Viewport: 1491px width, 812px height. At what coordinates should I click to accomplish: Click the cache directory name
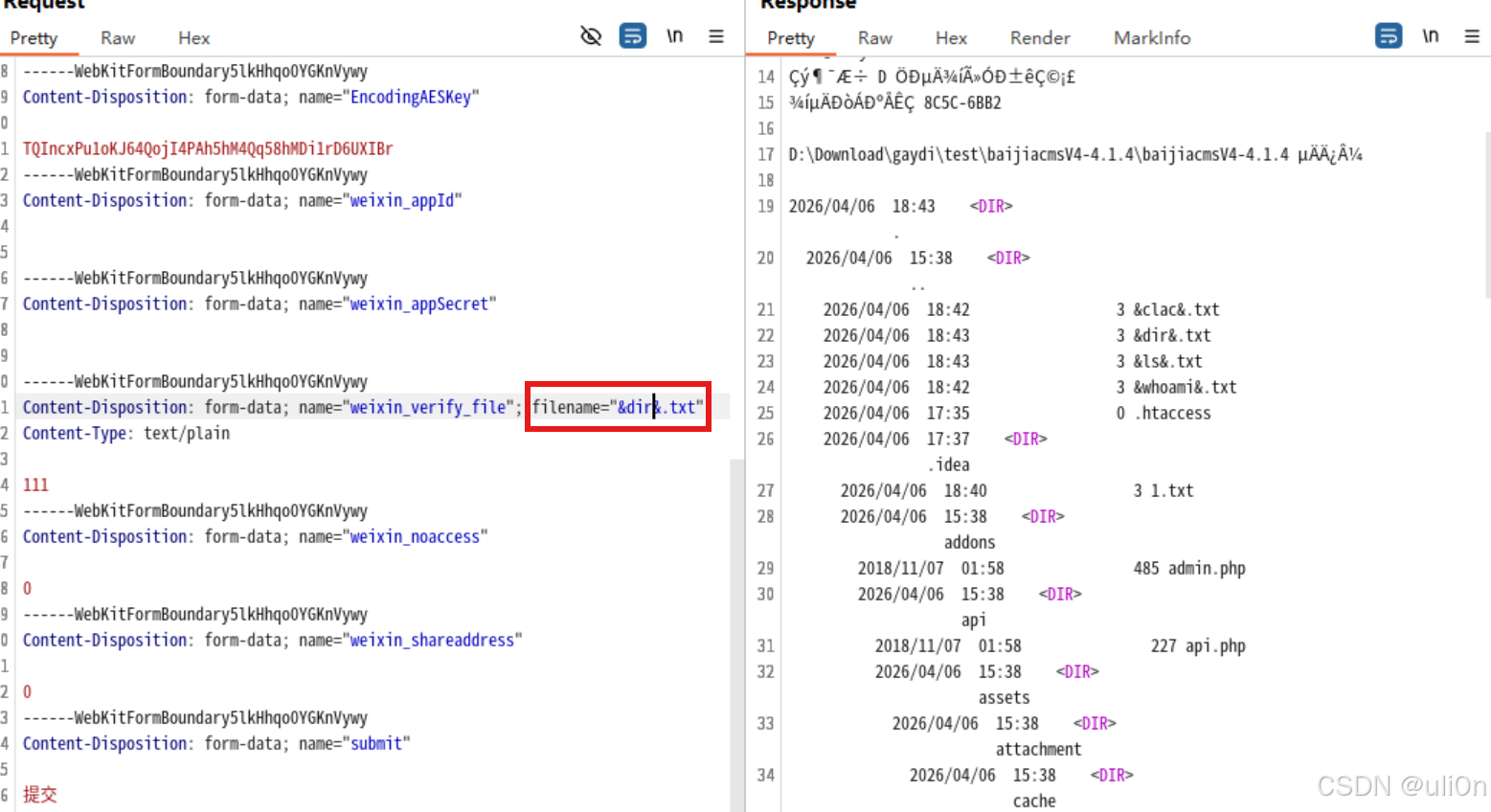[x=1034, y=801]
